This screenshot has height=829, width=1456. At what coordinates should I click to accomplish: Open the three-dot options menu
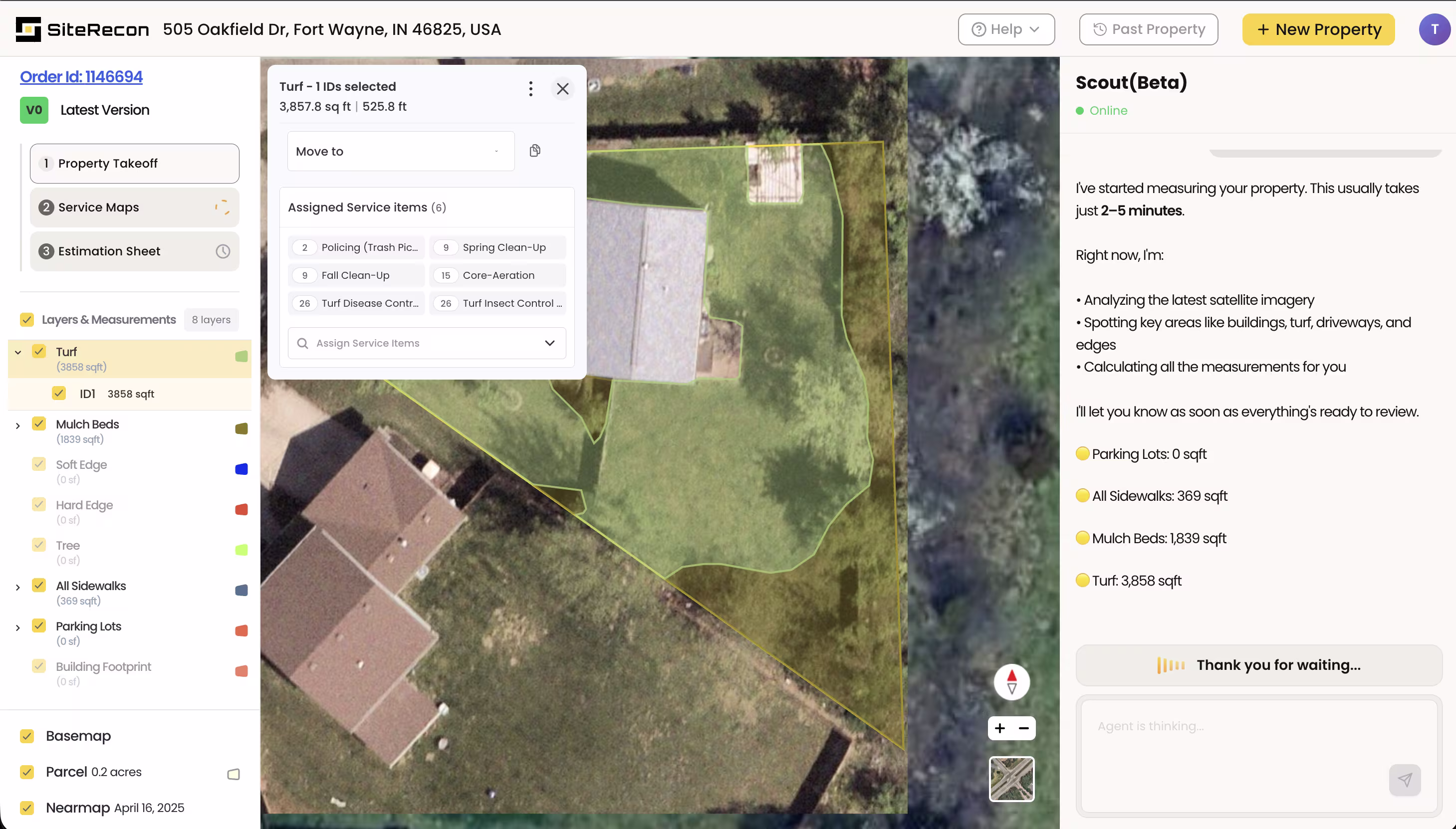(x=530, y=88)
